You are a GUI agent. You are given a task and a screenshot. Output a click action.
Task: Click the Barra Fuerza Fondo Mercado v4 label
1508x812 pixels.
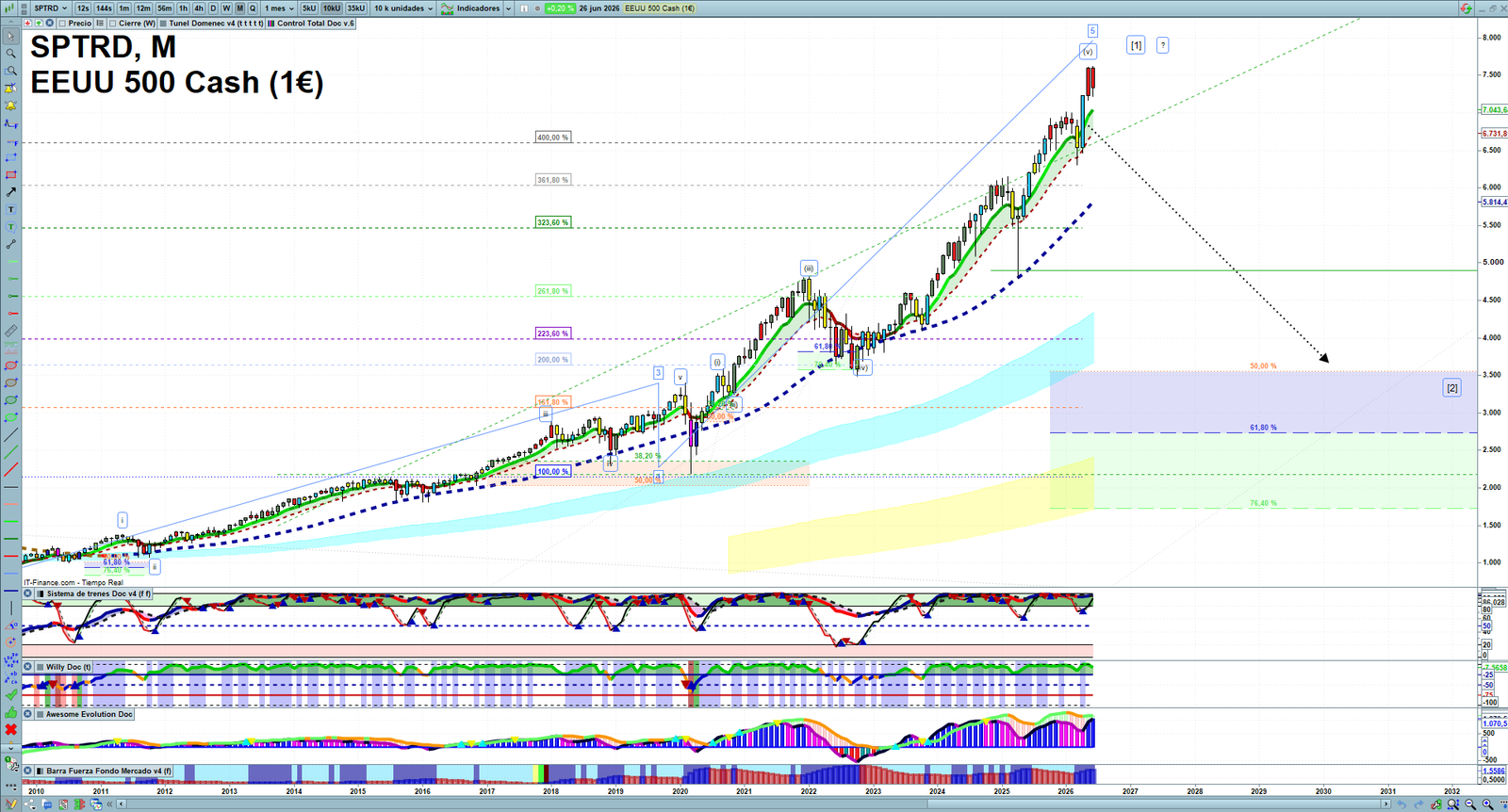[x=109, y=771]
